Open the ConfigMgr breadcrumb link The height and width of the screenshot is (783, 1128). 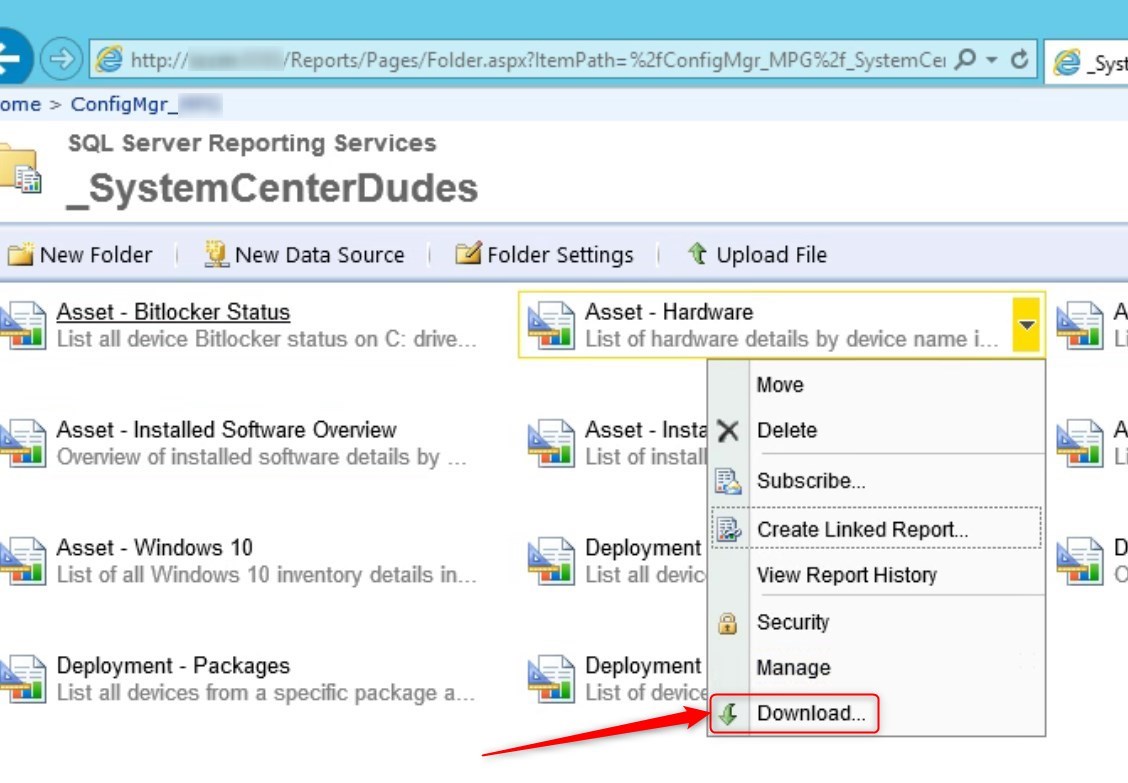click(145, 104)
